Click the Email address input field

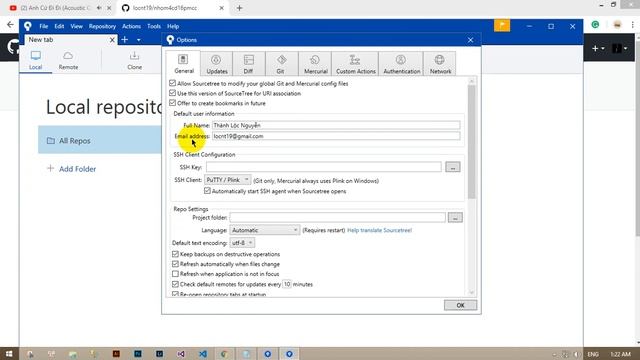(336, 136)
